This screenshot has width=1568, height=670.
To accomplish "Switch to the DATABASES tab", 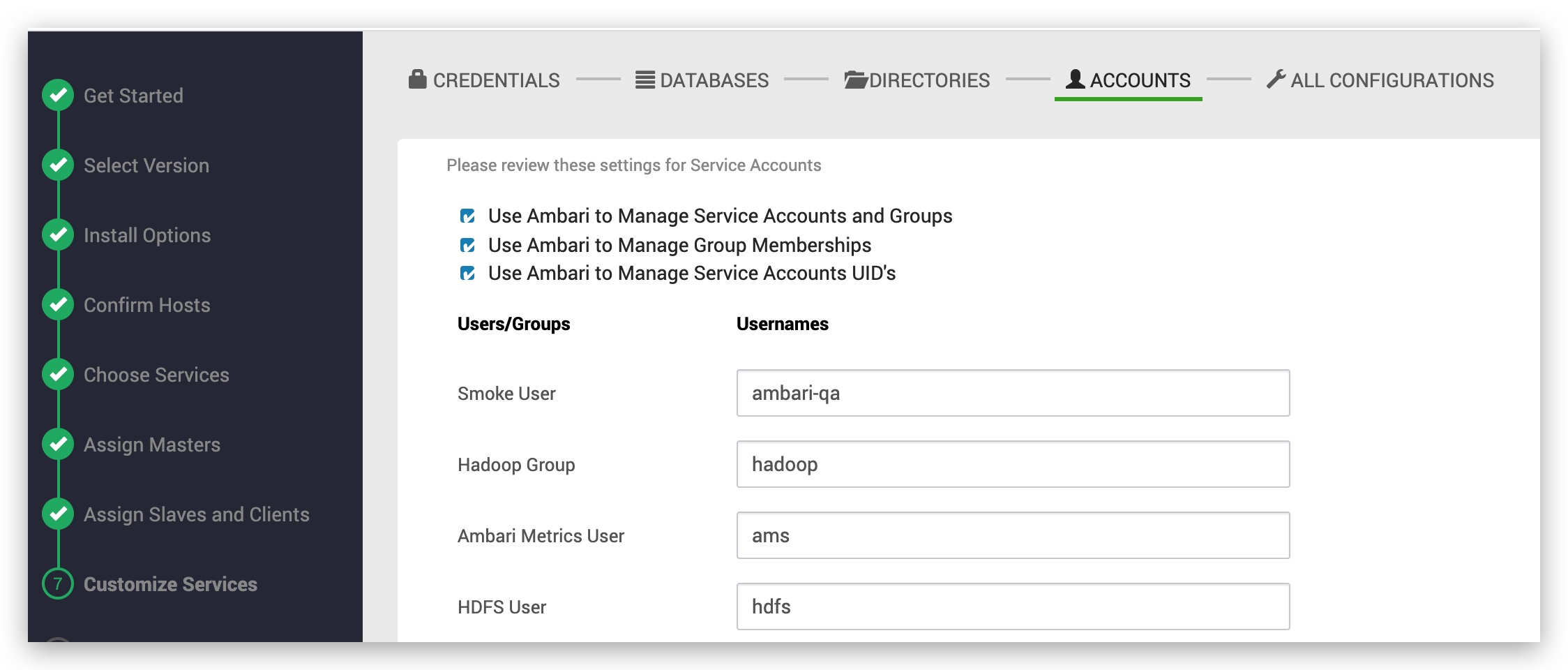I will pyautogui.click(x=702, y=80).
